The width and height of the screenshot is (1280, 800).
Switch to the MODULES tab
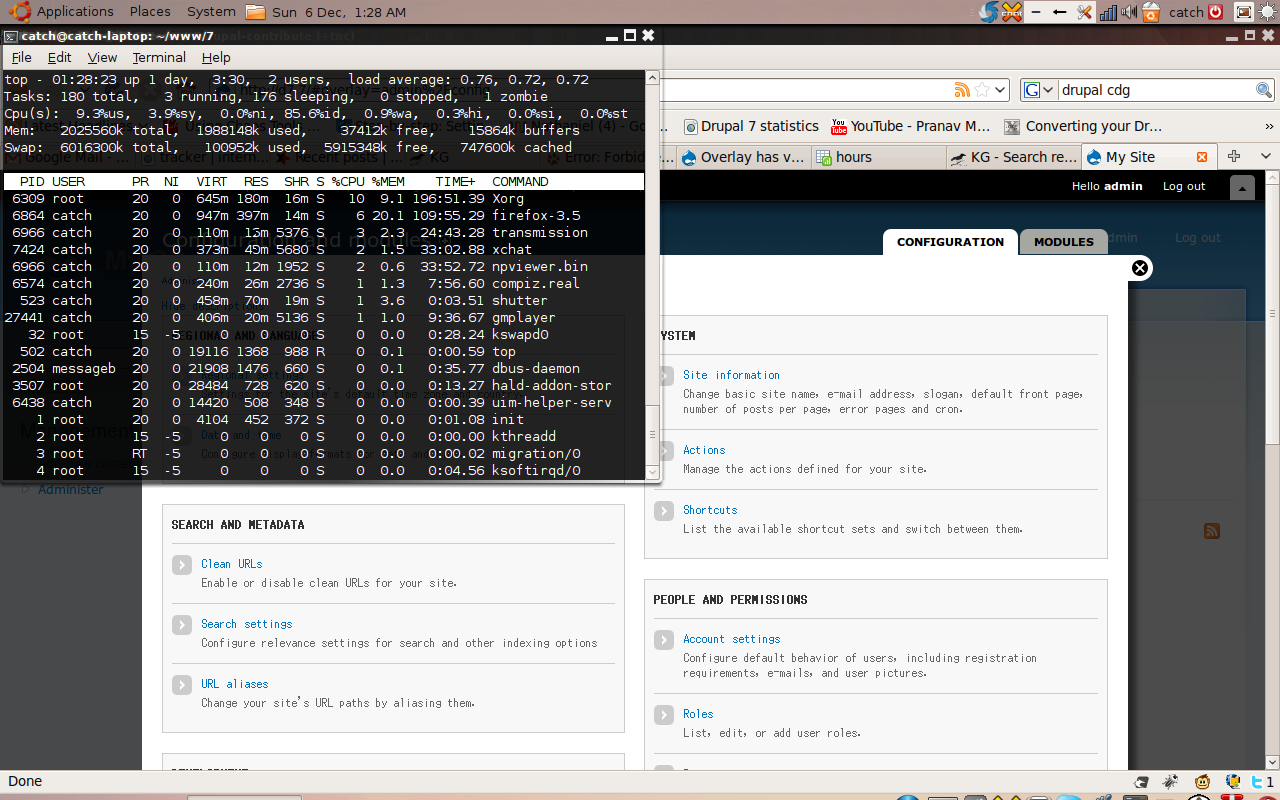click(x=1062, y=241)
